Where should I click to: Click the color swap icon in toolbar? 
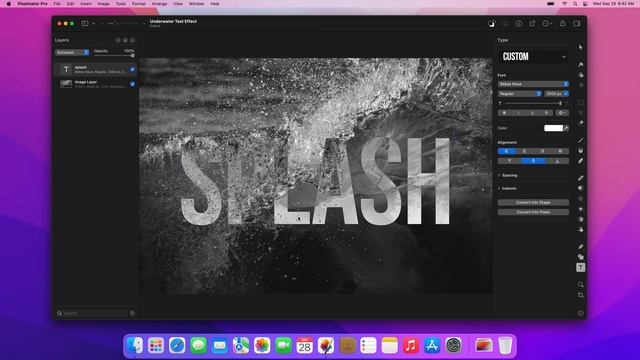(x=491, y=24)
